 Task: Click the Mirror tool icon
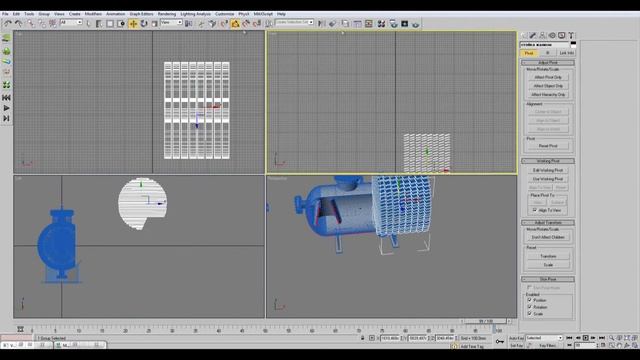tap(322, 24)
